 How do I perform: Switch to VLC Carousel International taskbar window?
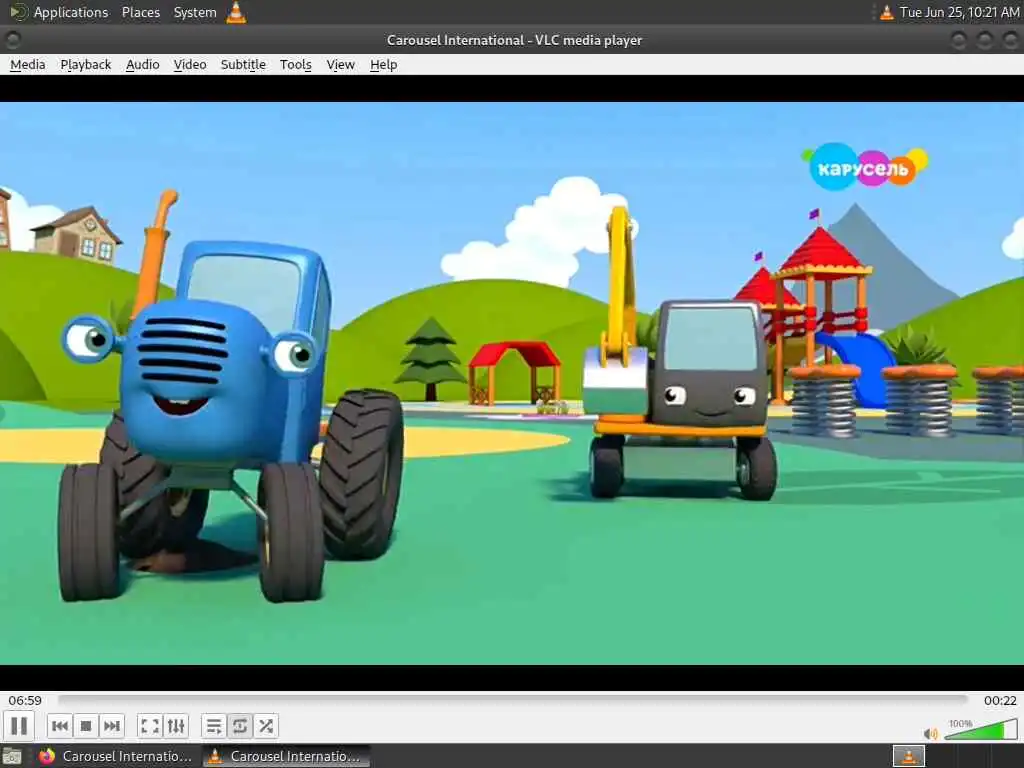(285, 756)
